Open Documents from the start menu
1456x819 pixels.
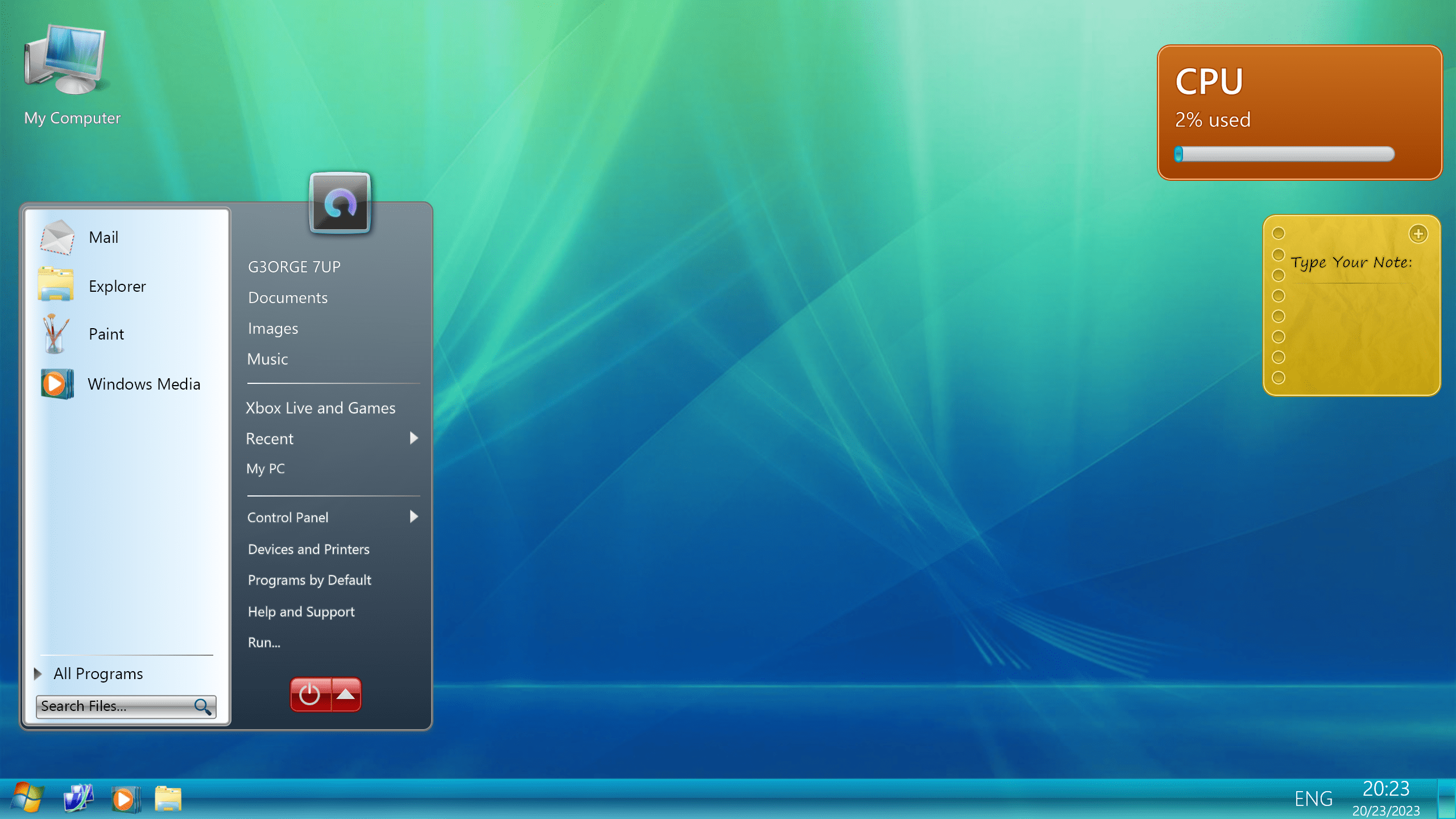click(288, 297)
